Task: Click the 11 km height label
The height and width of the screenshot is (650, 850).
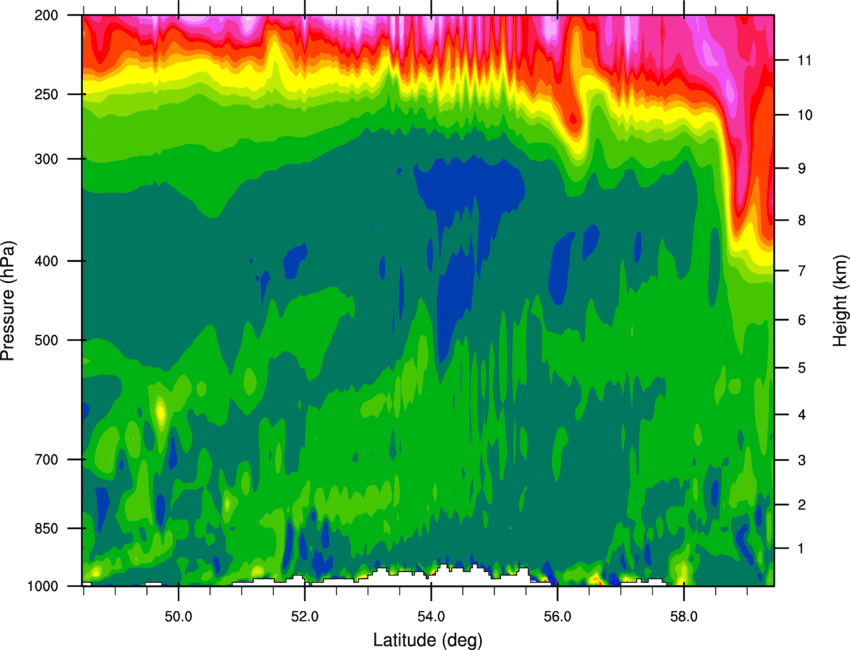Action: coord(805,60)
